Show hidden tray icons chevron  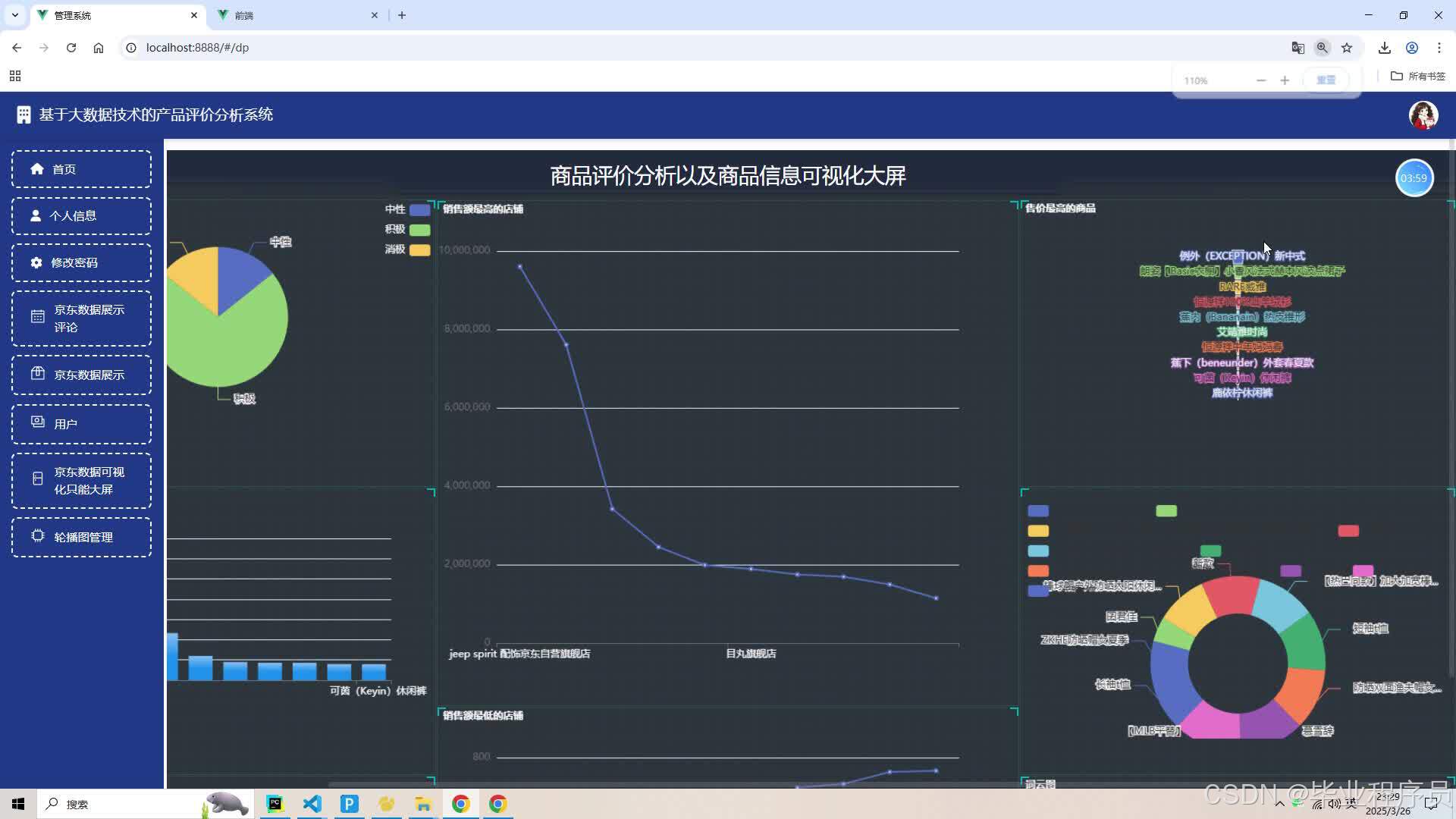tap(1280, 804)
